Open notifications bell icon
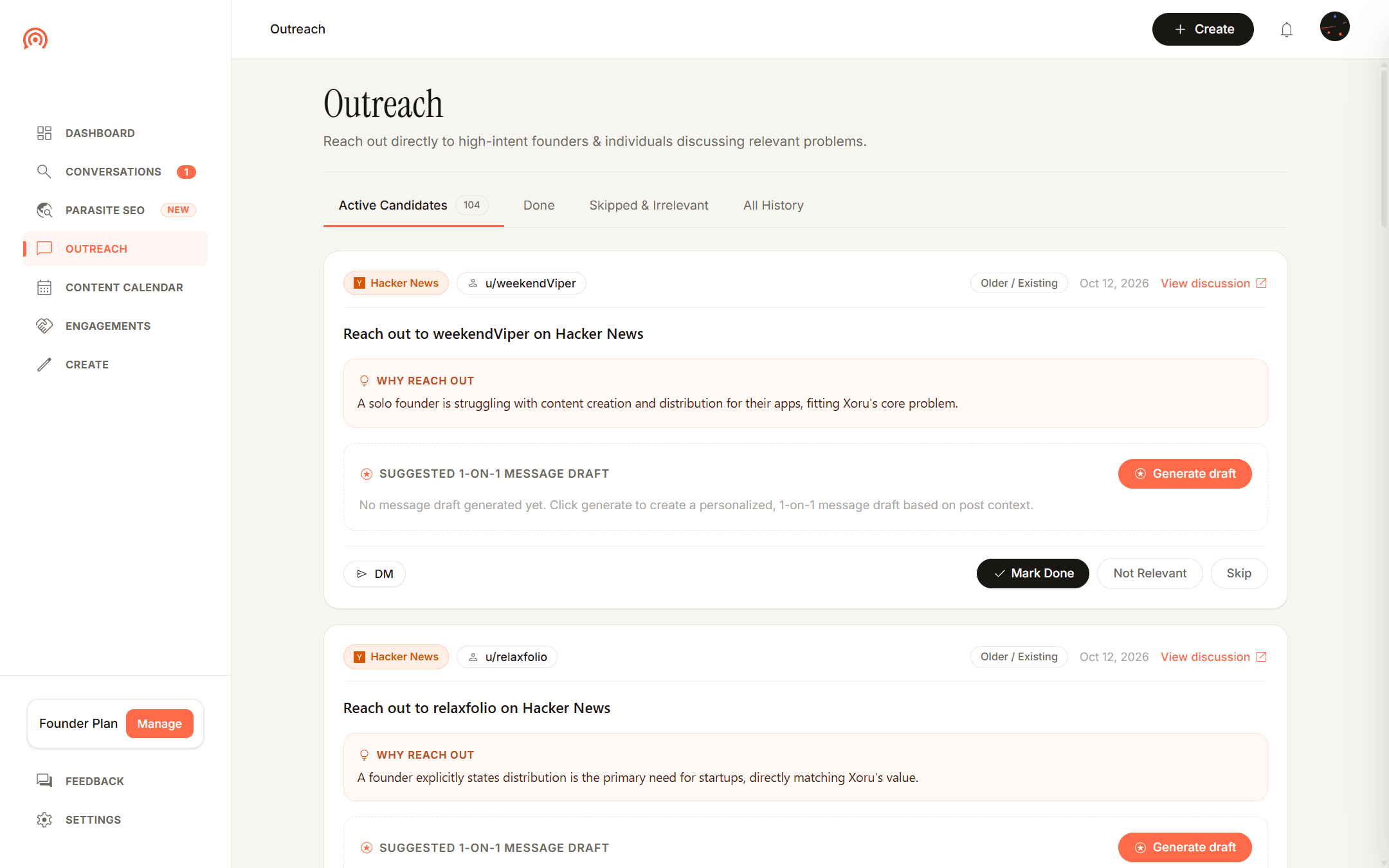Image resolution: width=1389 pixels, height=868 pixels. click(1287, 30)
